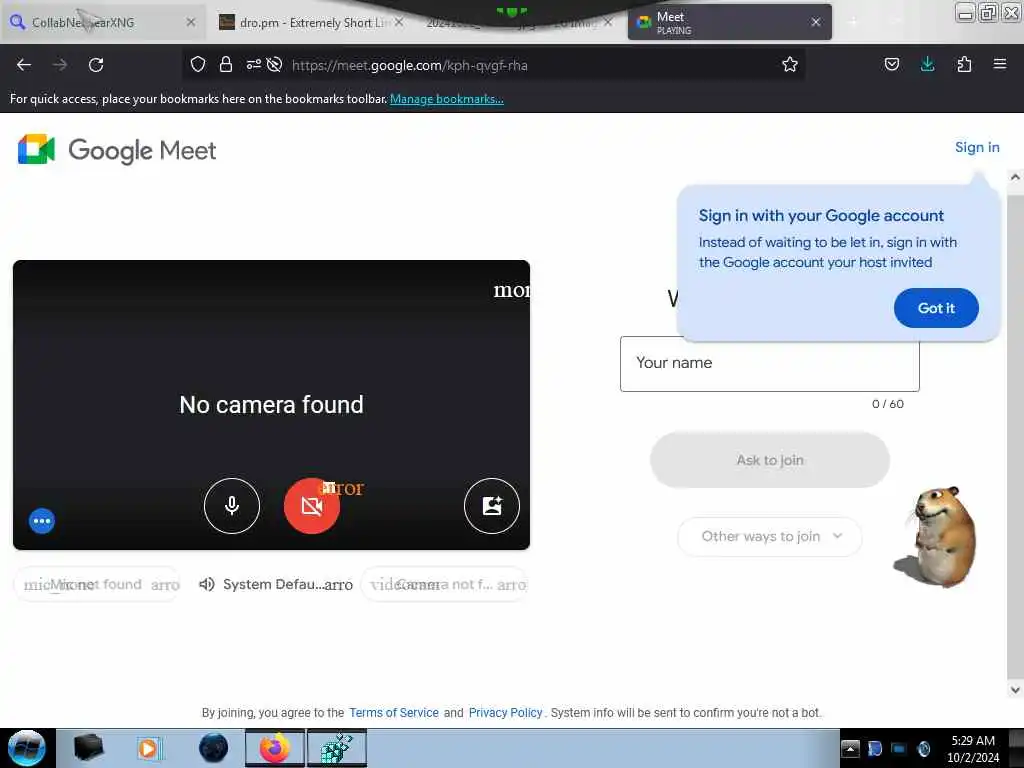The height and width of the screenshot is (768, 1024).
Task: Open the microphone not found selector
Action: (97, 584)
